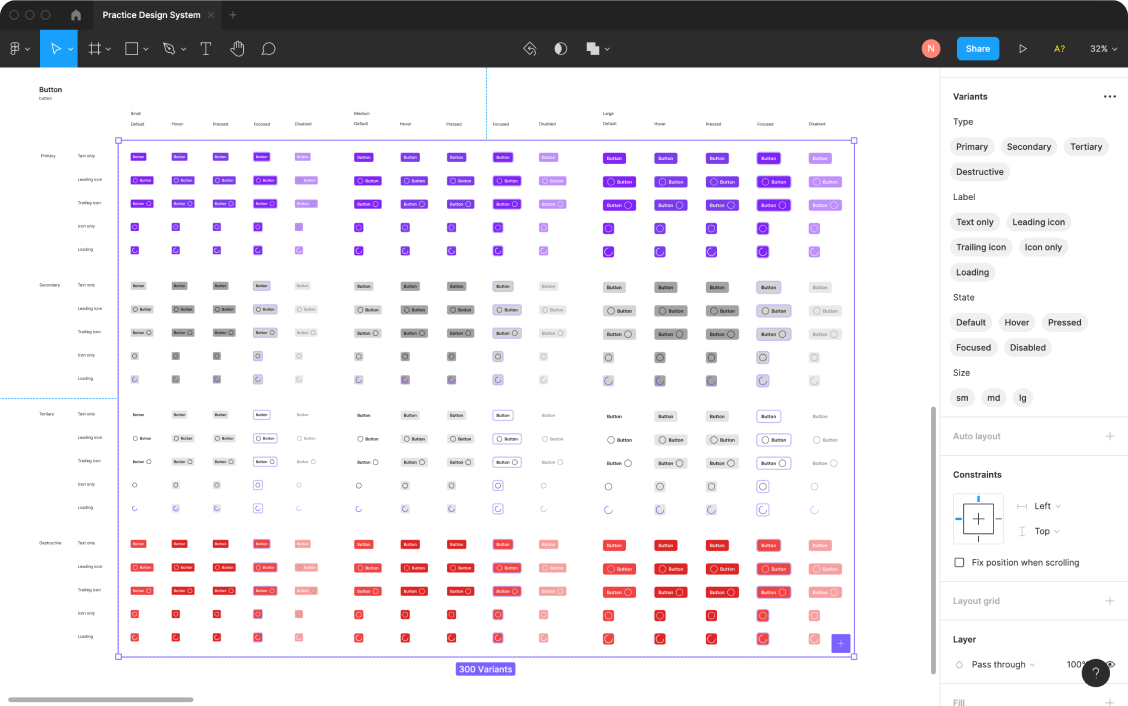The image size is (1128, 706).
Task: Click the missing fonts warning icon
Action: [1059, 48]
